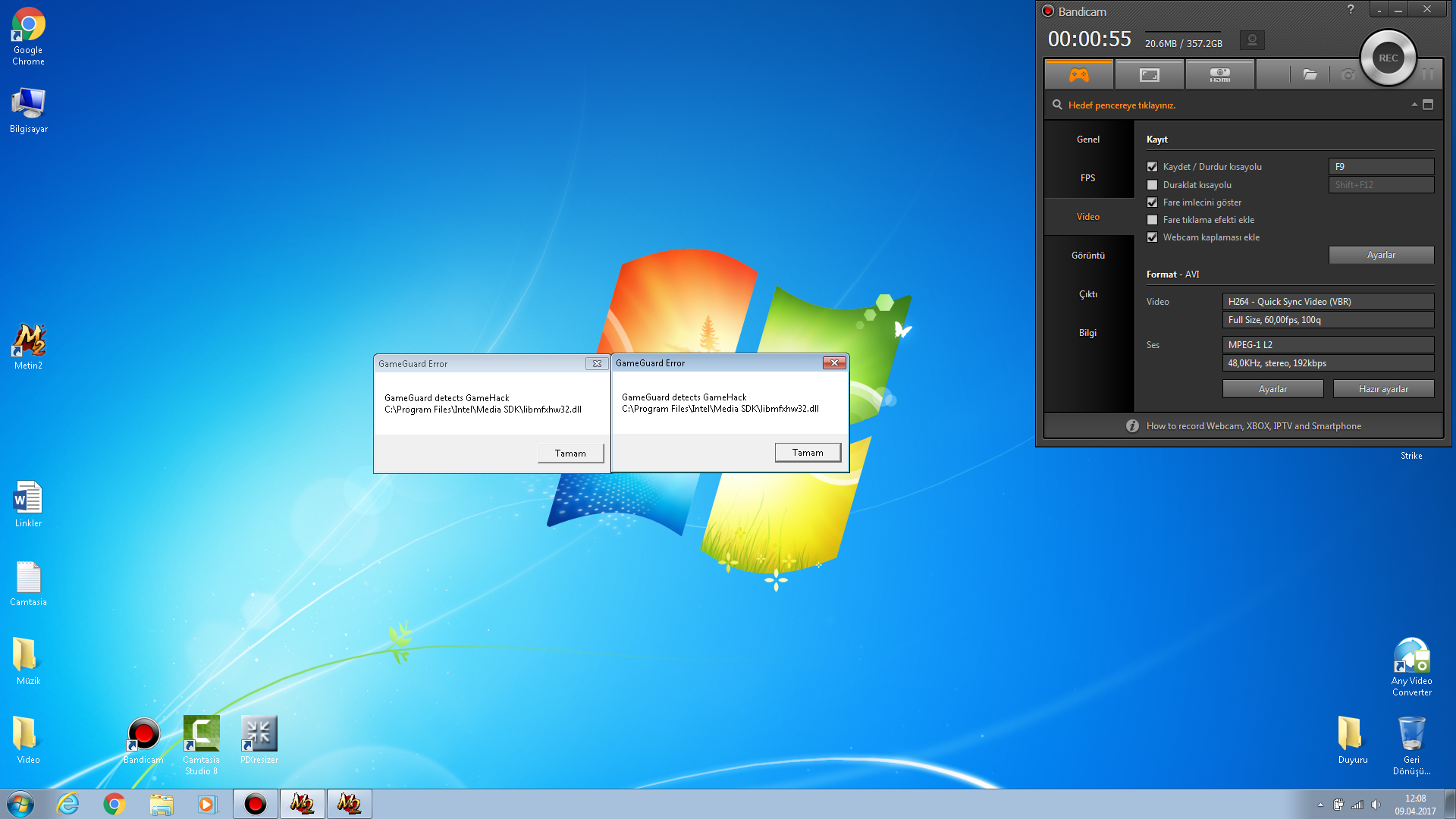Viewport: 1456px width, 819px height.
Task: Switch to Bandicam taskbar button
Action: 256,804
